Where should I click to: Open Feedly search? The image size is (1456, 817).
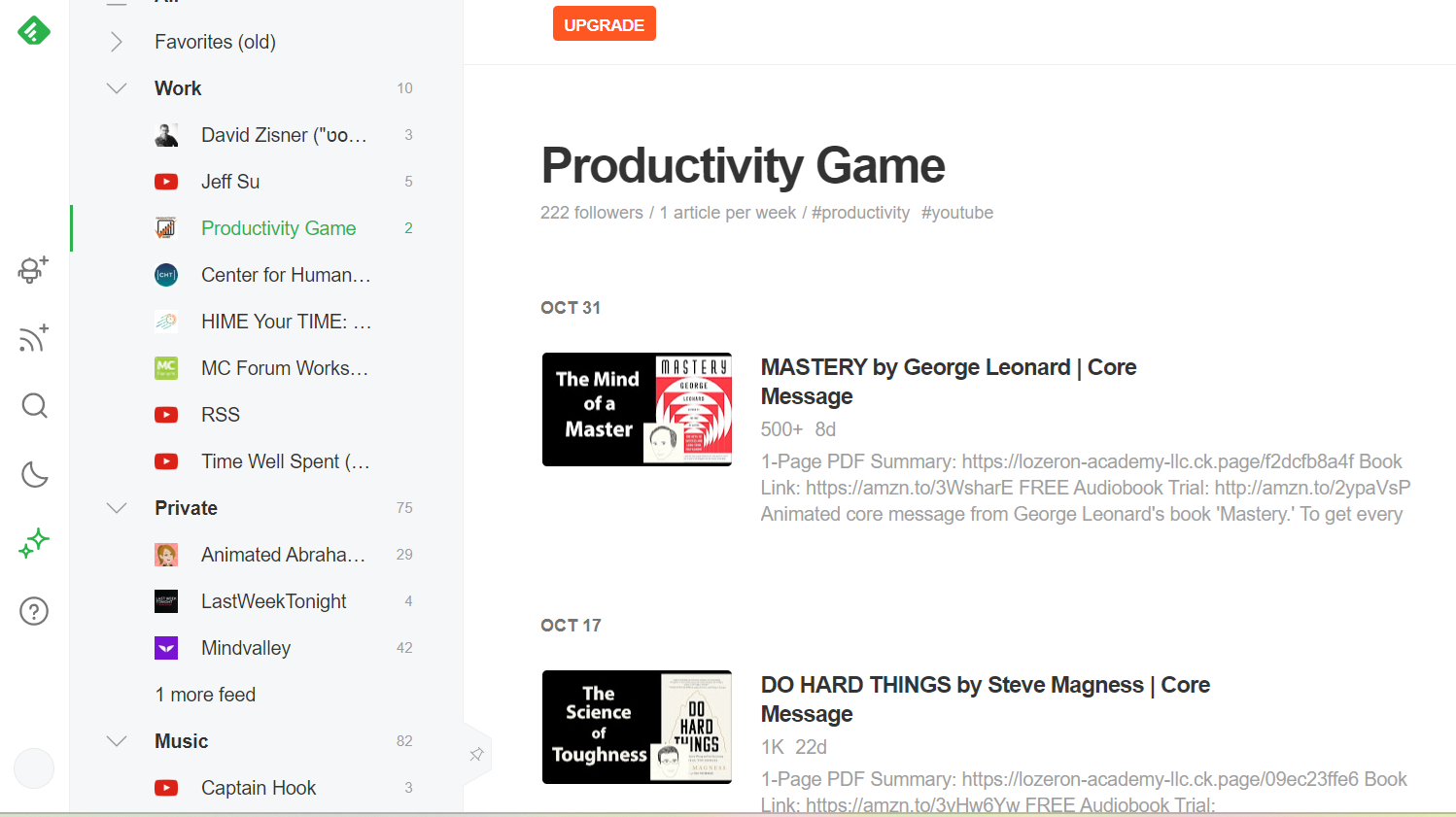[x=34, y=406]
